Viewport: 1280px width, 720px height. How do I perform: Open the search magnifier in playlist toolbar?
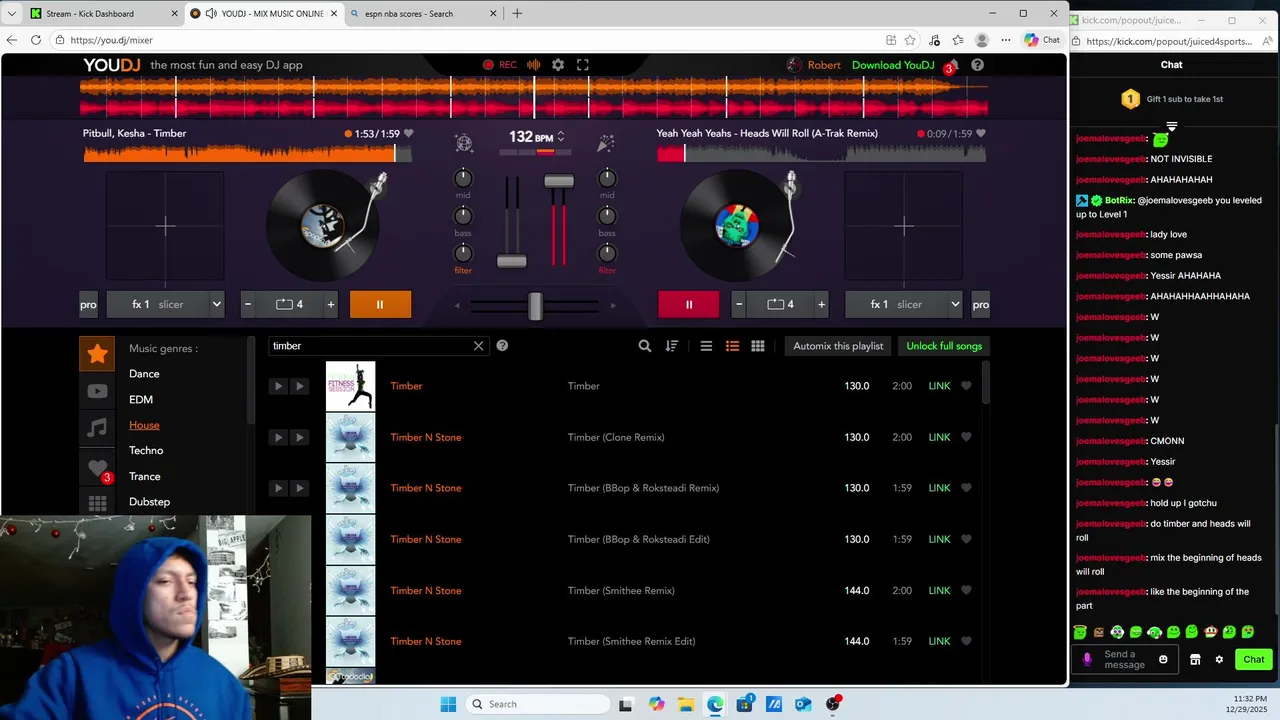tap(645, 346)
